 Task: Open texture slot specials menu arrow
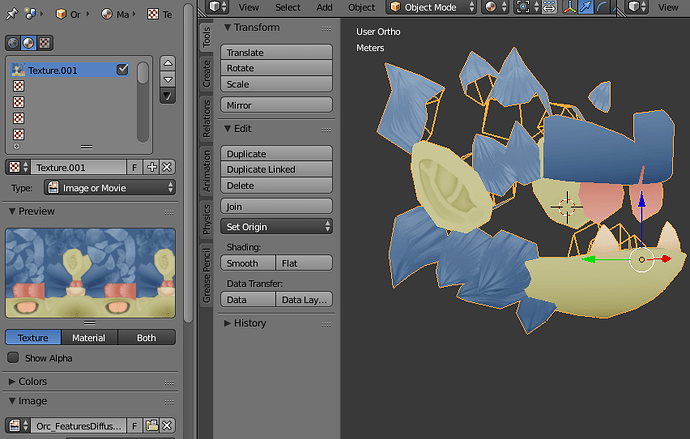point(168,96)
